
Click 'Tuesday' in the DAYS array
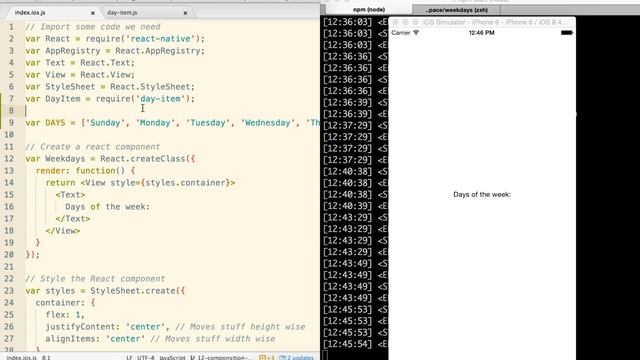click(207, 123)
